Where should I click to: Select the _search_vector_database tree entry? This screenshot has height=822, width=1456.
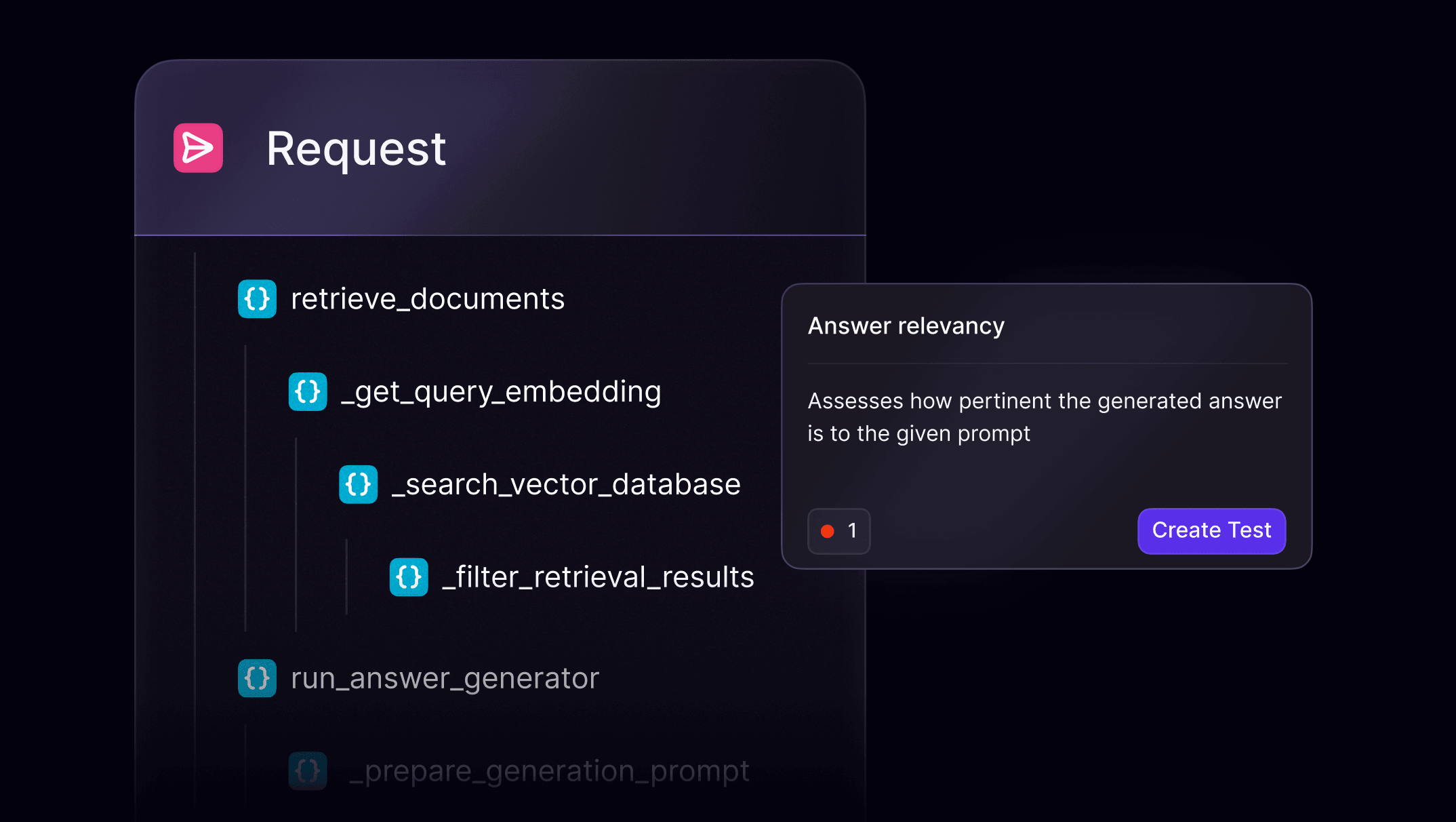point(565,484)
